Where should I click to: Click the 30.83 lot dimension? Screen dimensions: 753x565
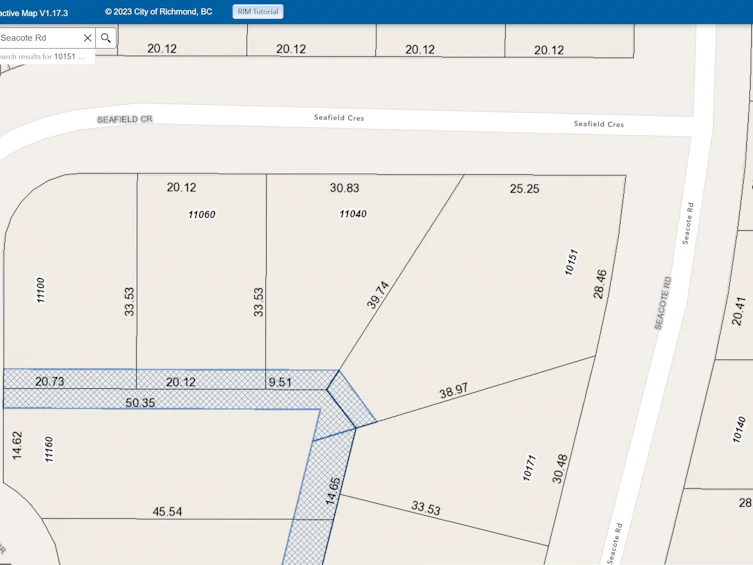tap(344, 188)
